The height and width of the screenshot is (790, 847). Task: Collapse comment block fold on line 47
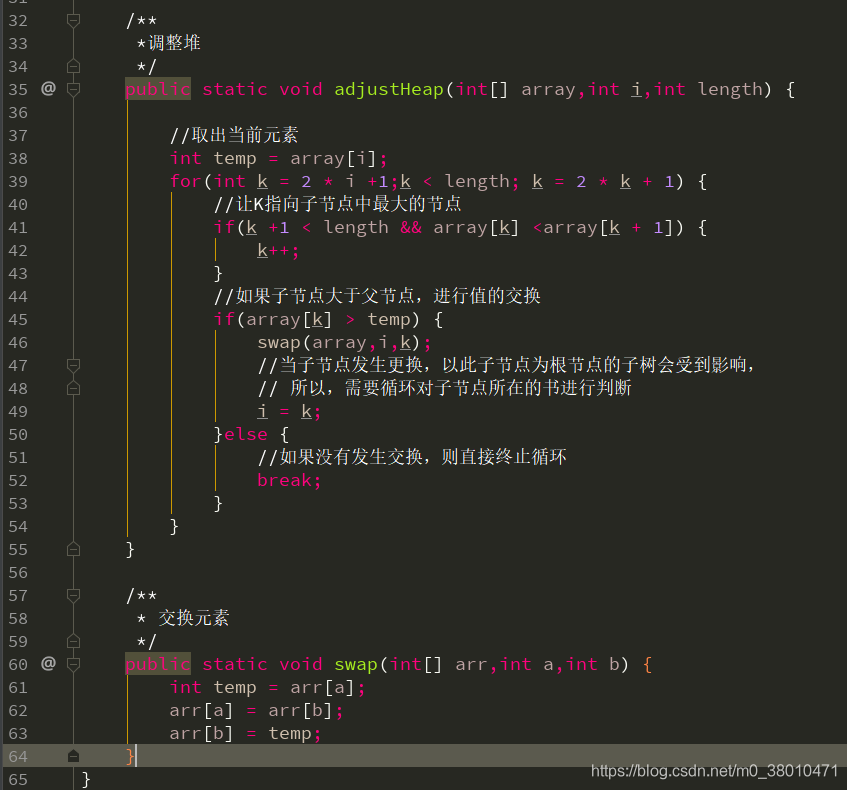tap(73, 366)
